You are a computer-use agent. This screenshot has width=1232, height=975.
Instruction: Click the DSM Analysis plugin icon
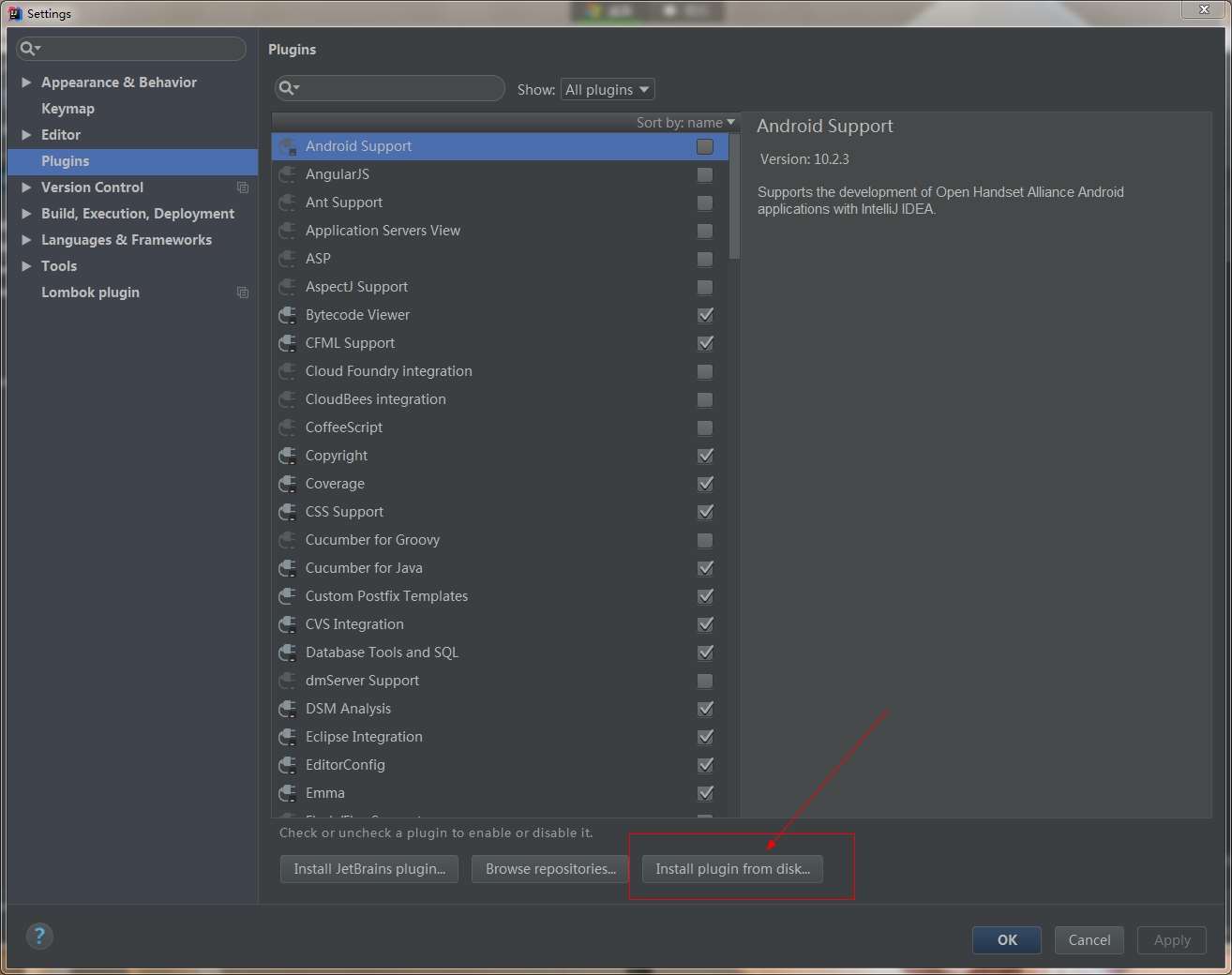click(288, 709)
